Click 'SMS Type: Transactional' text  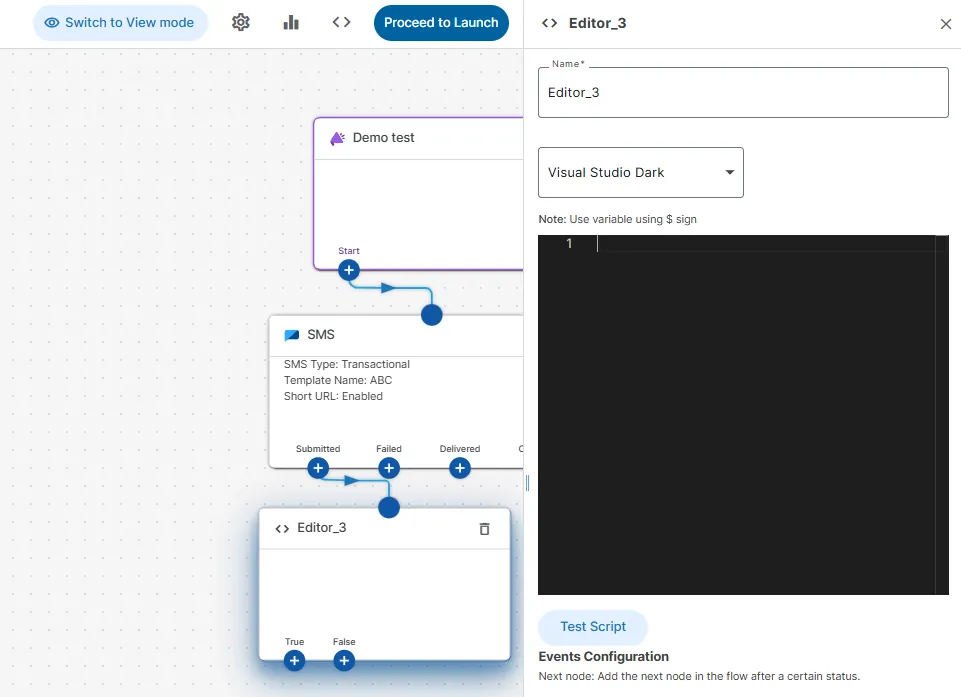pos(346,364)
